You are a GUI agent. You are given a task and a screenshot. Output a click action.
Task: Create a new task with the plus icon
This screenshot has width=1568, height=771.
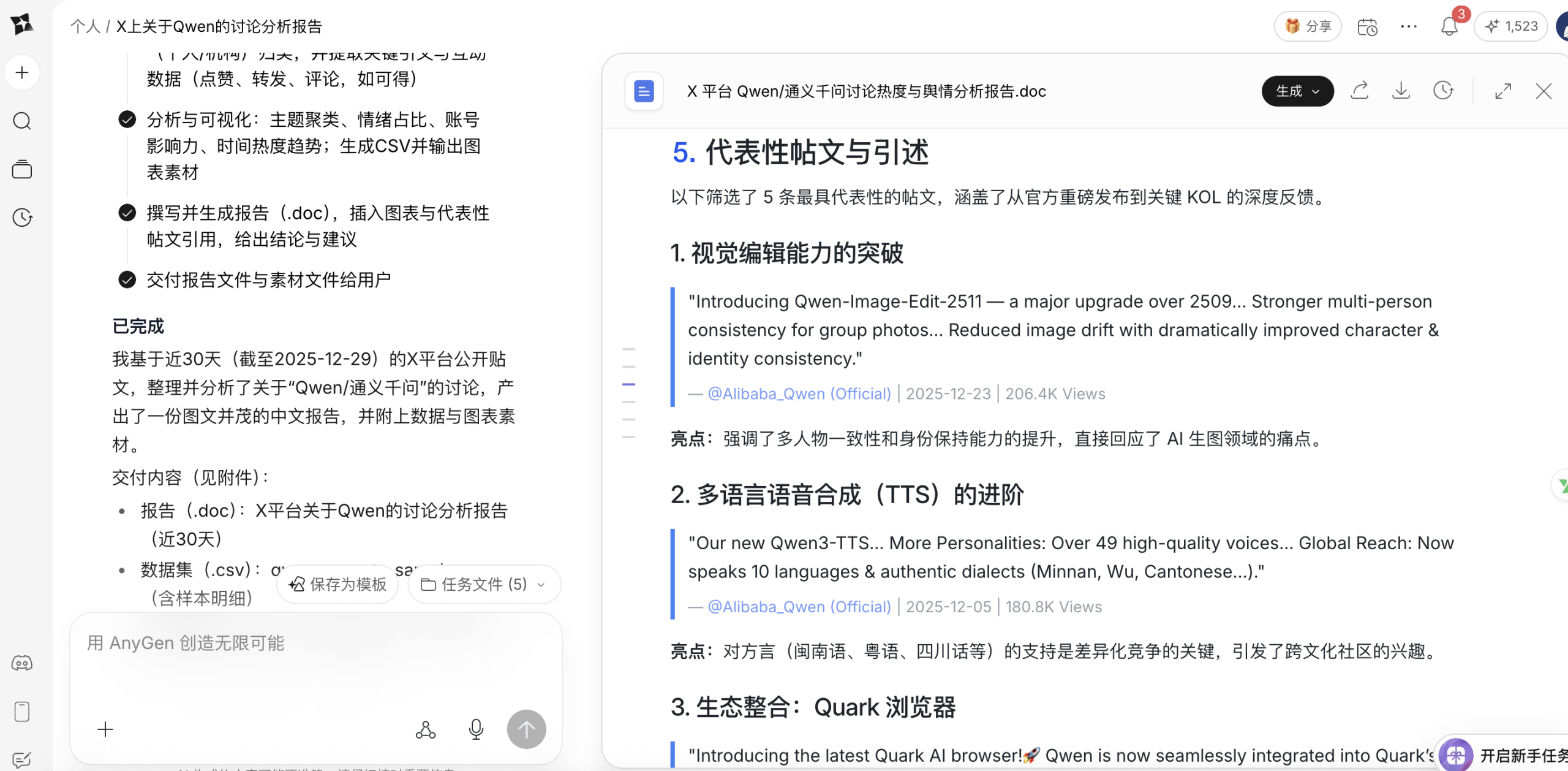coord(22,72)
